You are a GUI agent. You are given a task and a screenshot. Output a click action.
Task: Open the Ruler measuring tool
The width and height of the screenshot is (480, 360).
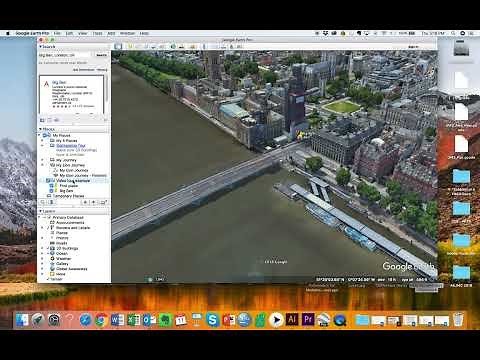pyautogui.click(x=204, y=46)
